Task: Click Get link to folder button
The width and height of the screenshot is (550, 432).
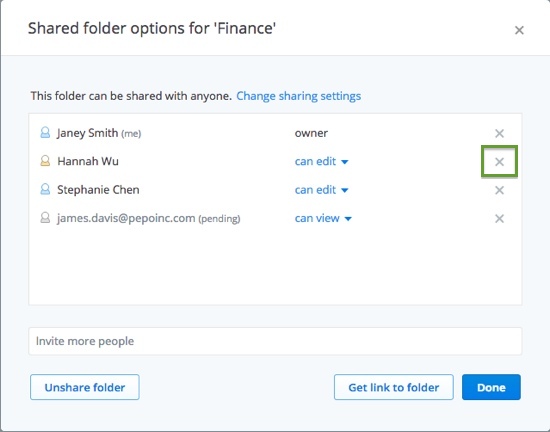Action: pos(394,387)
